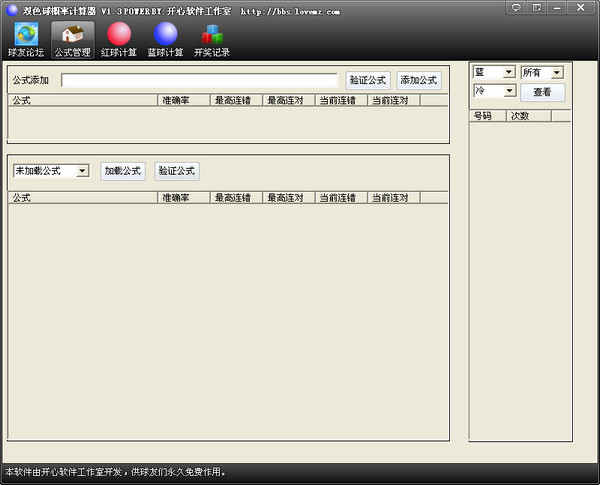Viewport: 600px width, 485px height.
Task: Expand the 冷 dropdown
Action: pos(509,91)
